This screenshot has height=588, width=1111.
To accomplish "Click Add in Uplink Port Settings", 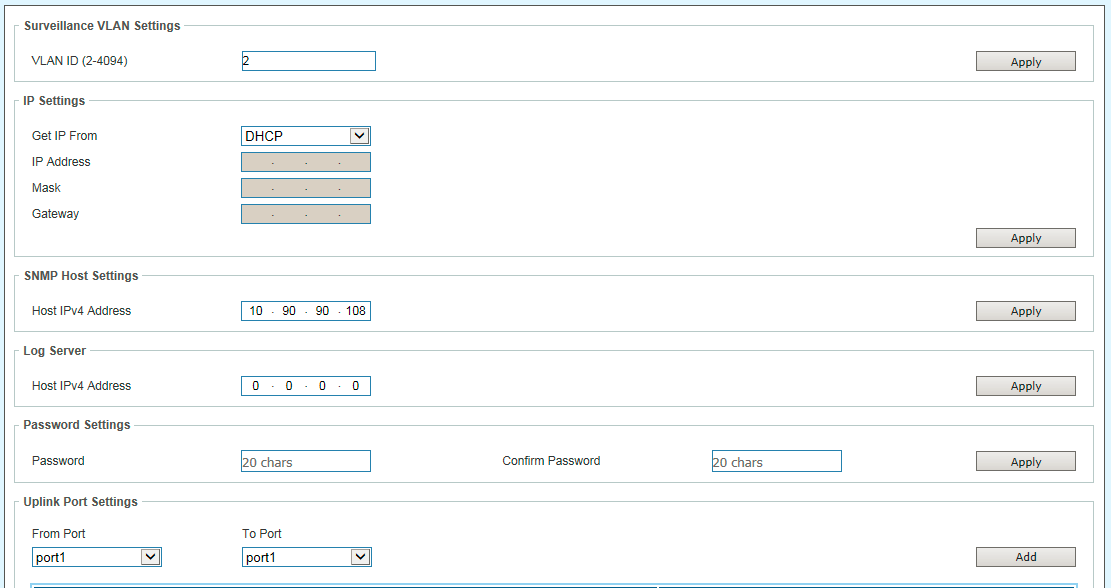I will pos(1025,557).
